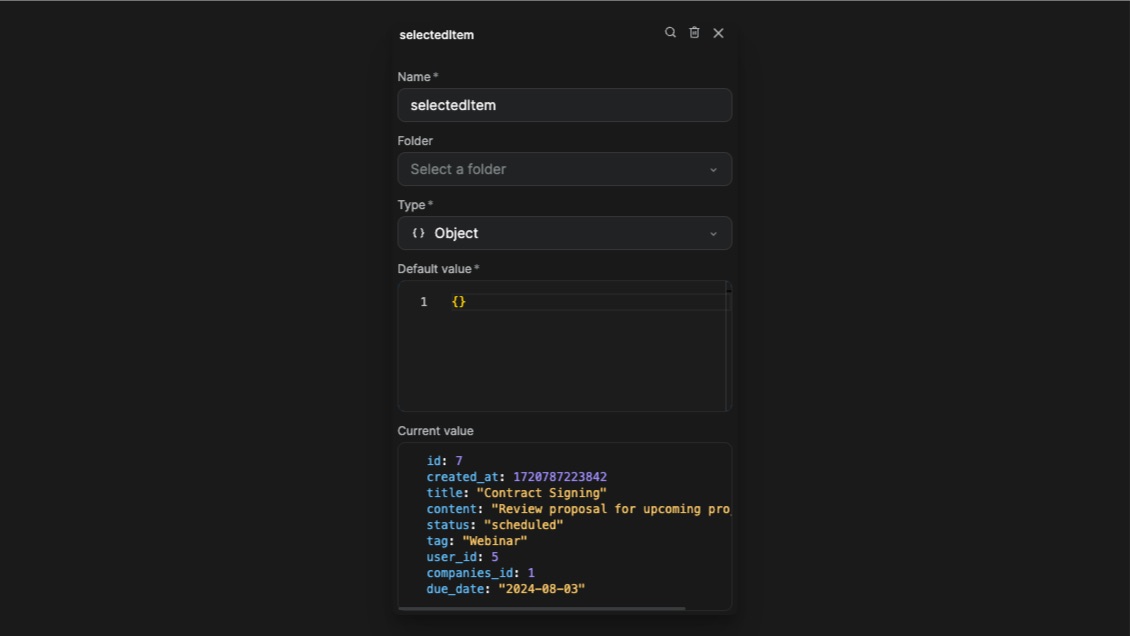Click the chevron on the 'Select a folder' field

pyautogui.click(x=713, y=169)
